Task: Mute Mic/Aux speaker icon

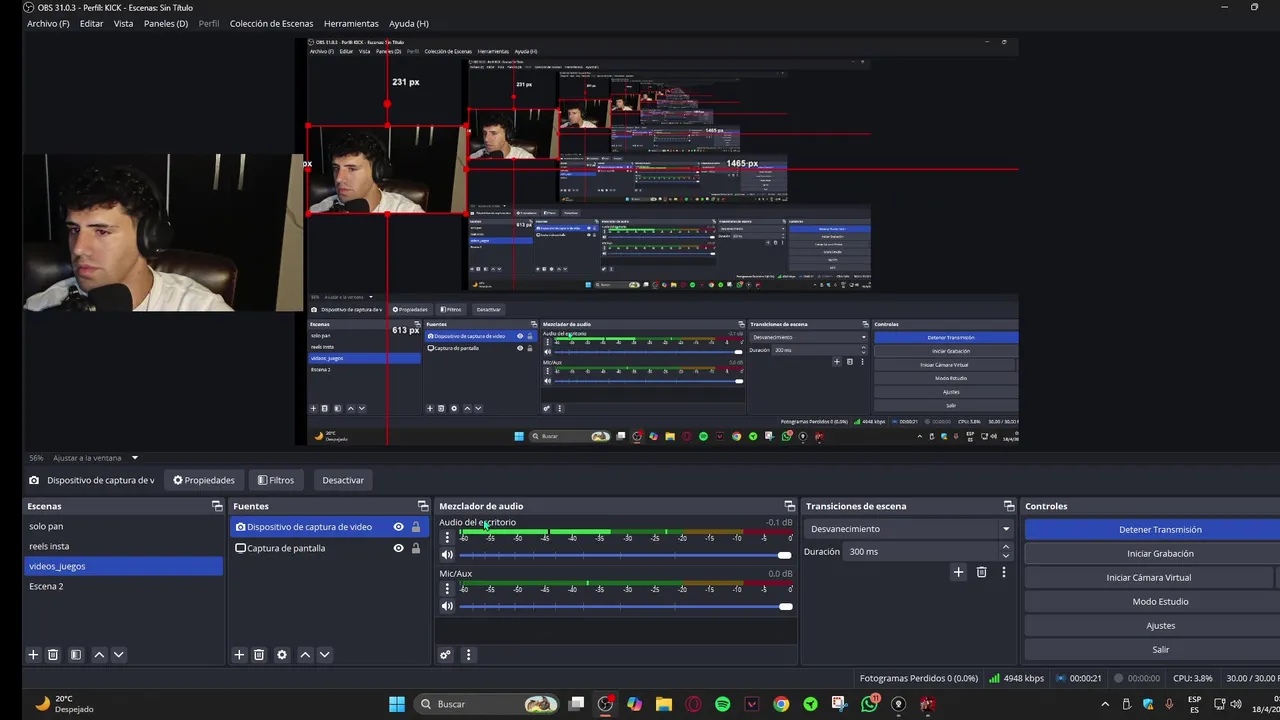Action: [447, 606]
